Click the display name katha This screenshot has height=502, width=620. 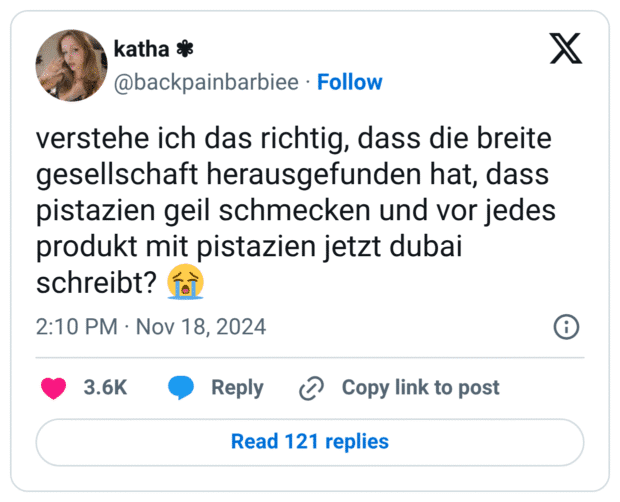143,49
